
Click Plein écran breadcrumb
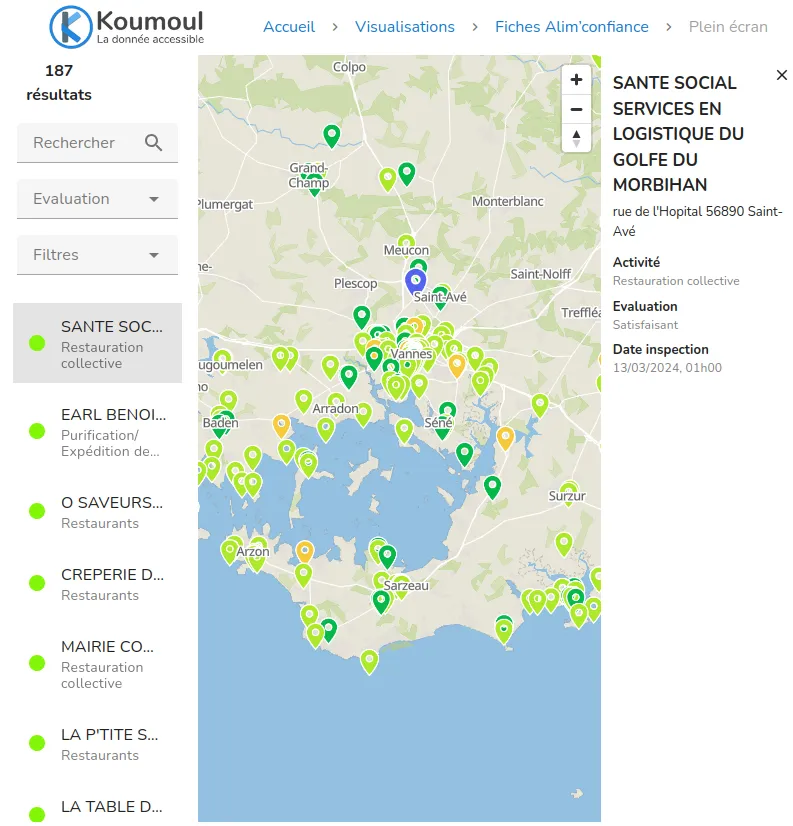click(728, 27)
